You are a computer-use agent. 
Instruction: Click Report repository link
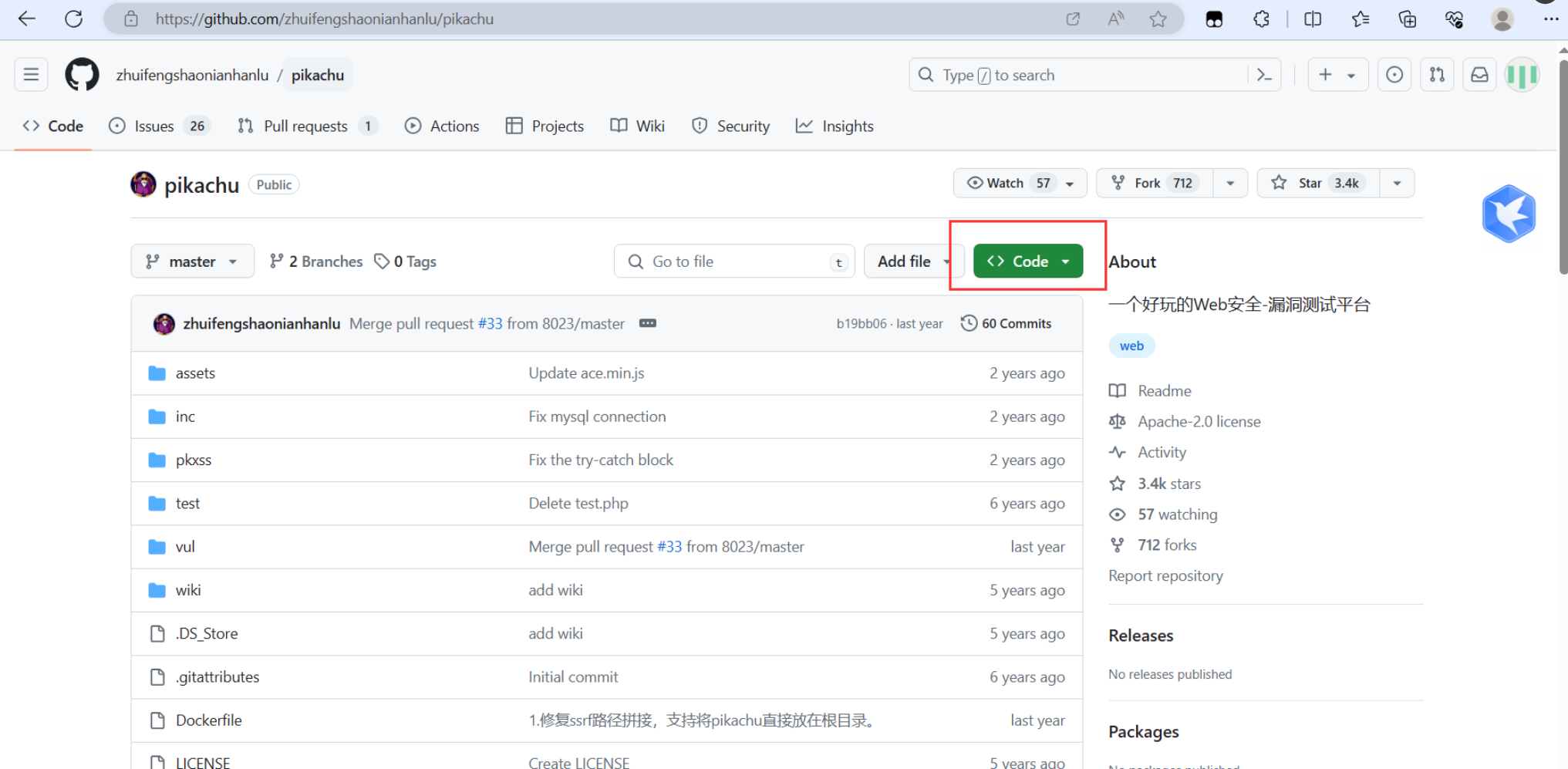[1165, 576]
